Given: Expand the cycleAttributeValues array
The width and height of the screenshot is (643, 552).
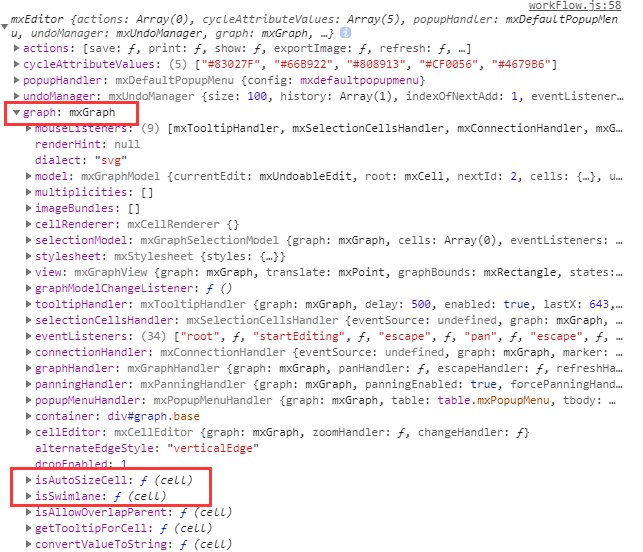Looking at the screenshot, I should click(x=16, y=64).
